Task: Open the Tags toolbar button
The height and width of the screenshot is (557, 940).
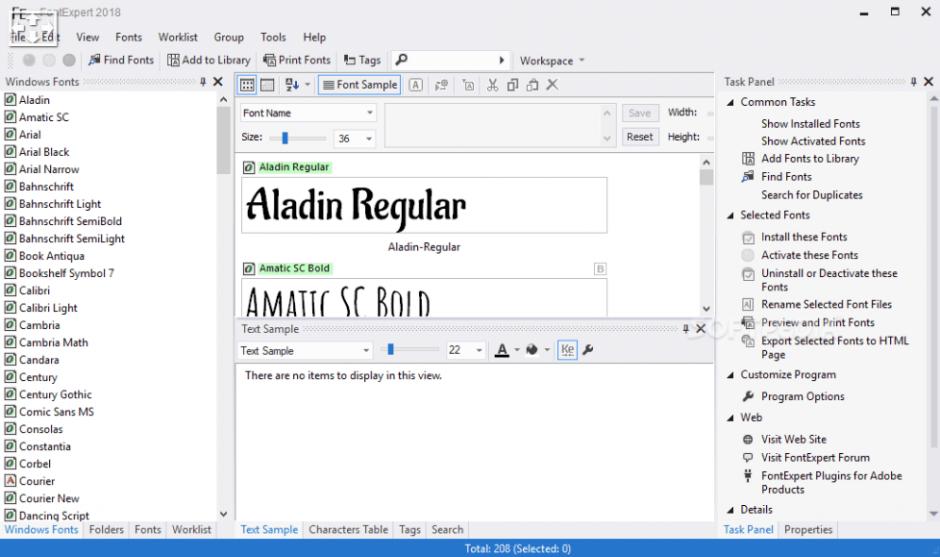Action: [362, 60]
